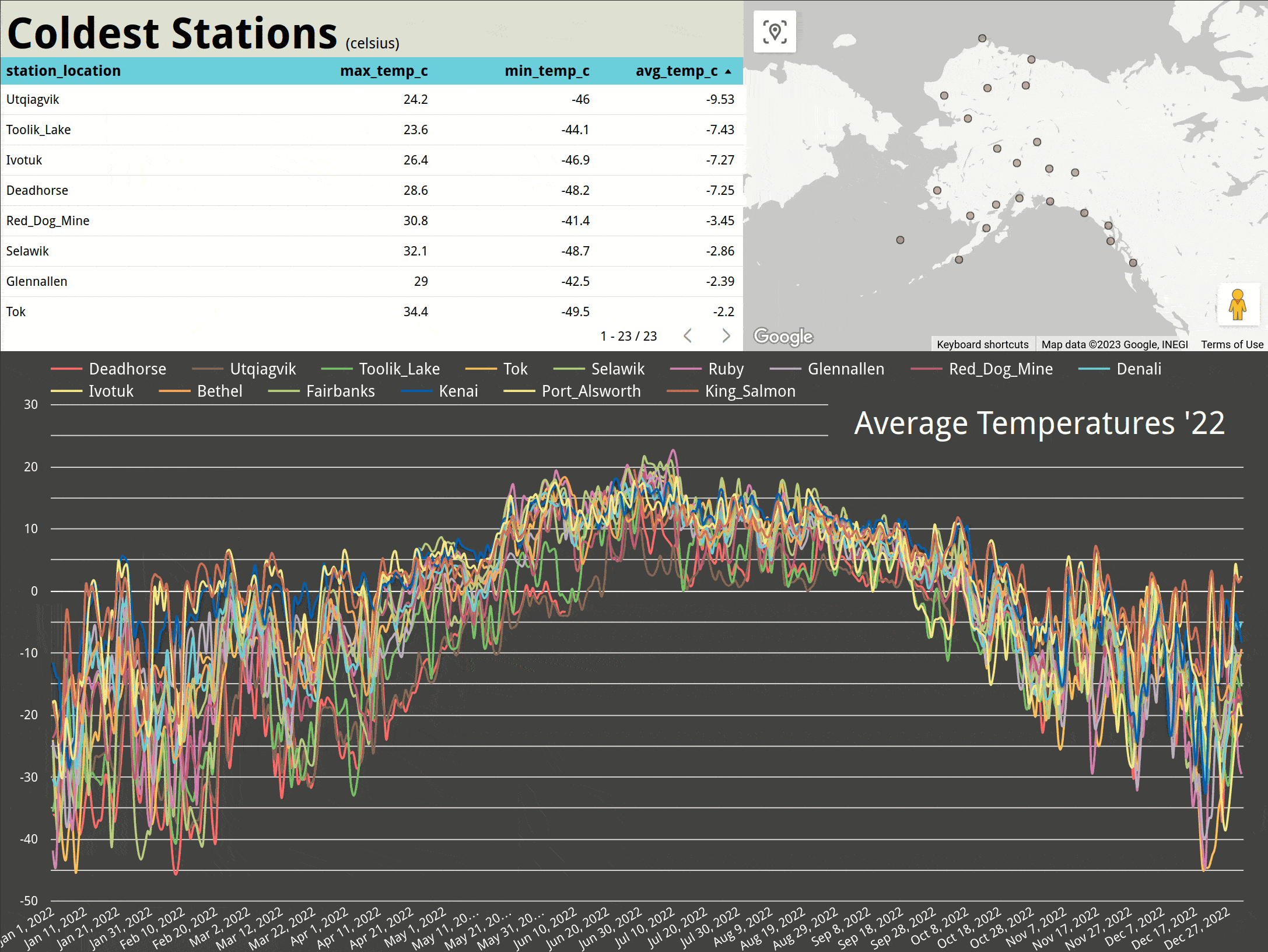The width and height of the screenshot is (1268, 952).
Task: Click the Denali legend color line
Action: tap(1094, 369)
